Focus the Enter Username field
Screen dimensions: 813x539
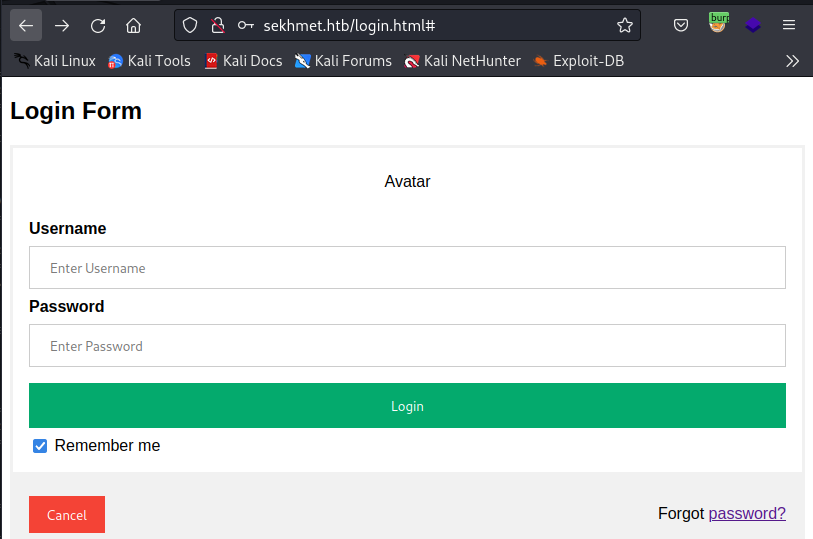click(407, 267)
